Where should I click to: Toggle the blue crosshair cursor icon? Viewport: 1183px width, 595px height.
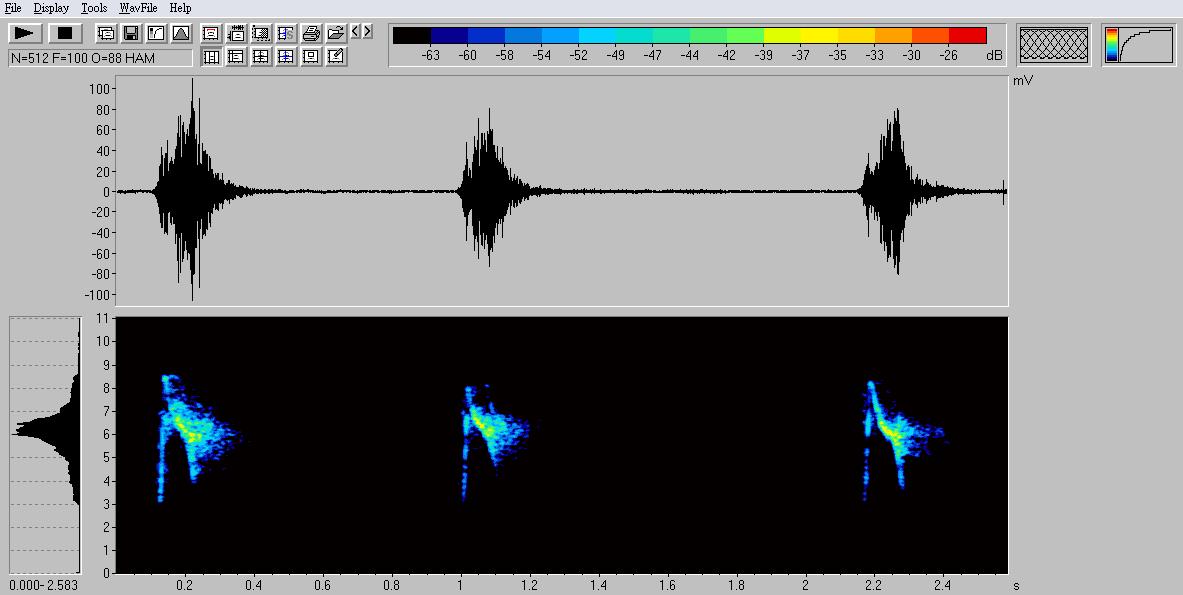(286, 57)
